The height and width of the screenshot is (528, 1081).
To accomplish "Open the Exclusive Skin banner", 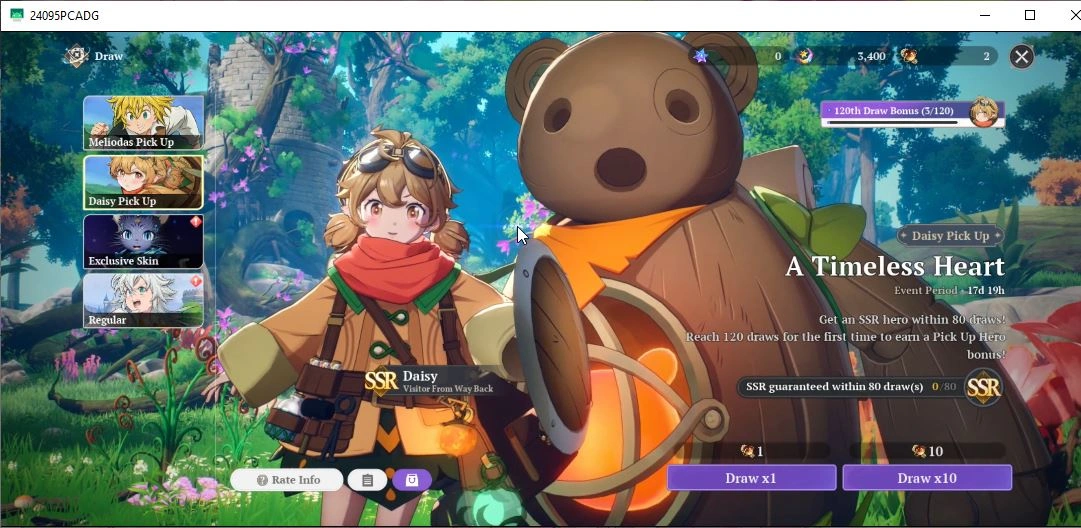I will coord(143,241).
